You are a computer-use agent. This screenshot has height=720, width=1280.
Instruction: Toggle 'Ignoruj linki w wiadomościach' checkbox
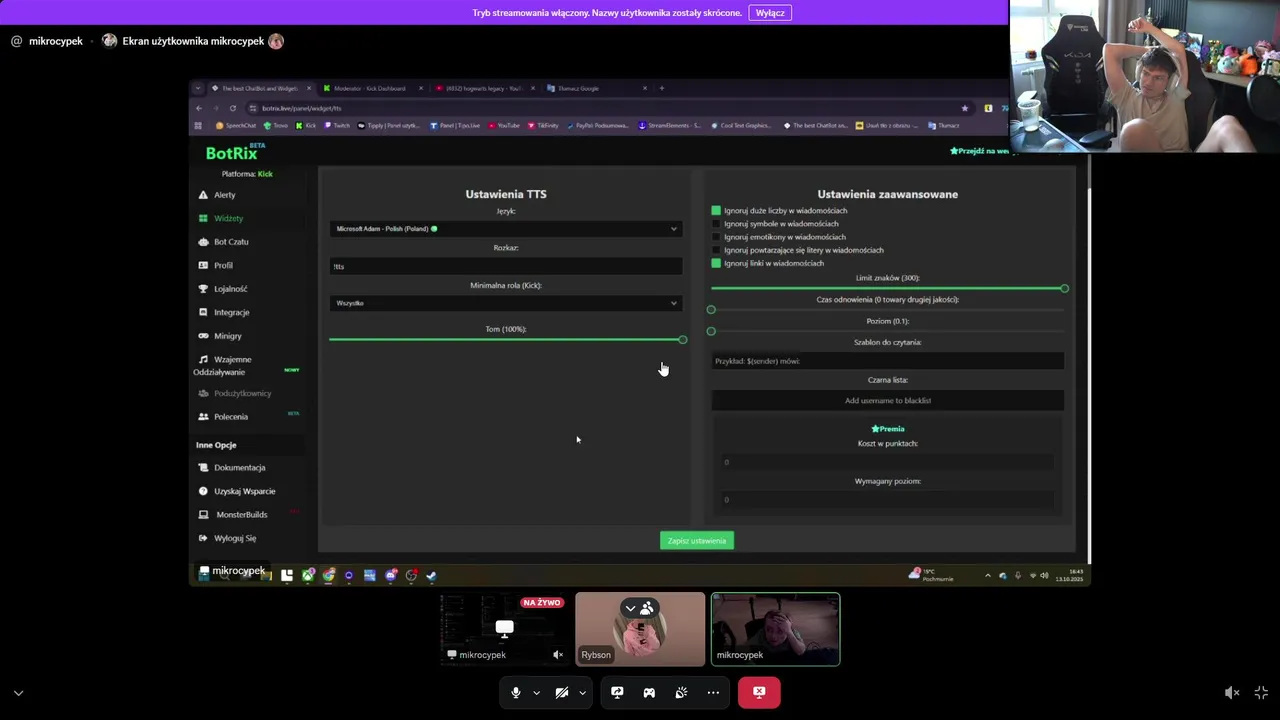[716, 263]
